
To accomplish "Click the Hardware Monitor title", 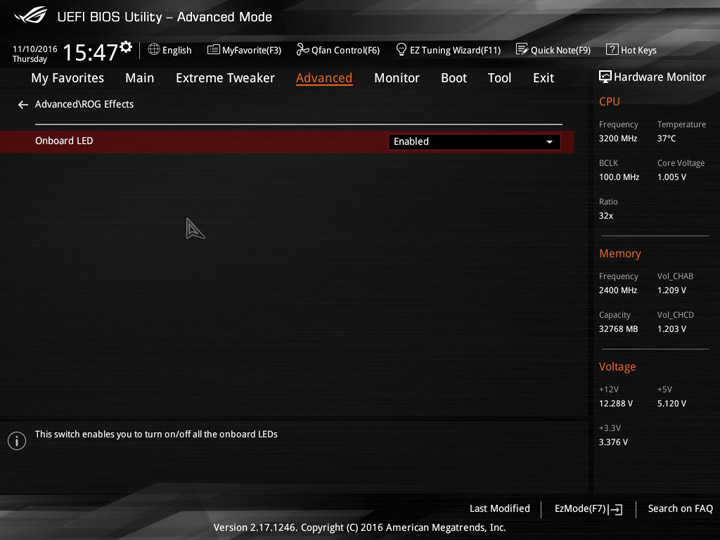I will [659, 77].
